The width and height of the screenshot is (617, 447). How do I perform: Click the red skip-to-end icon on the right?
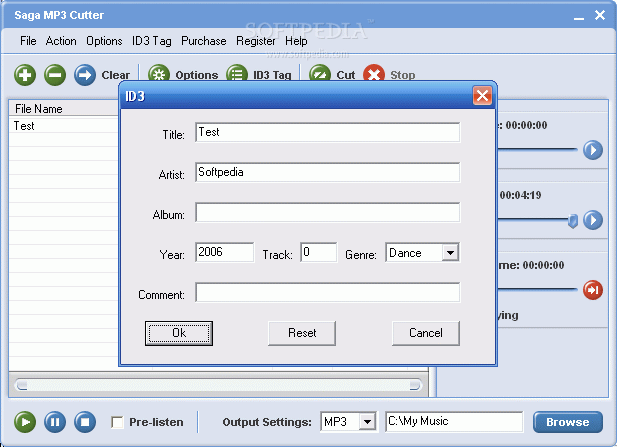[593, 290]
